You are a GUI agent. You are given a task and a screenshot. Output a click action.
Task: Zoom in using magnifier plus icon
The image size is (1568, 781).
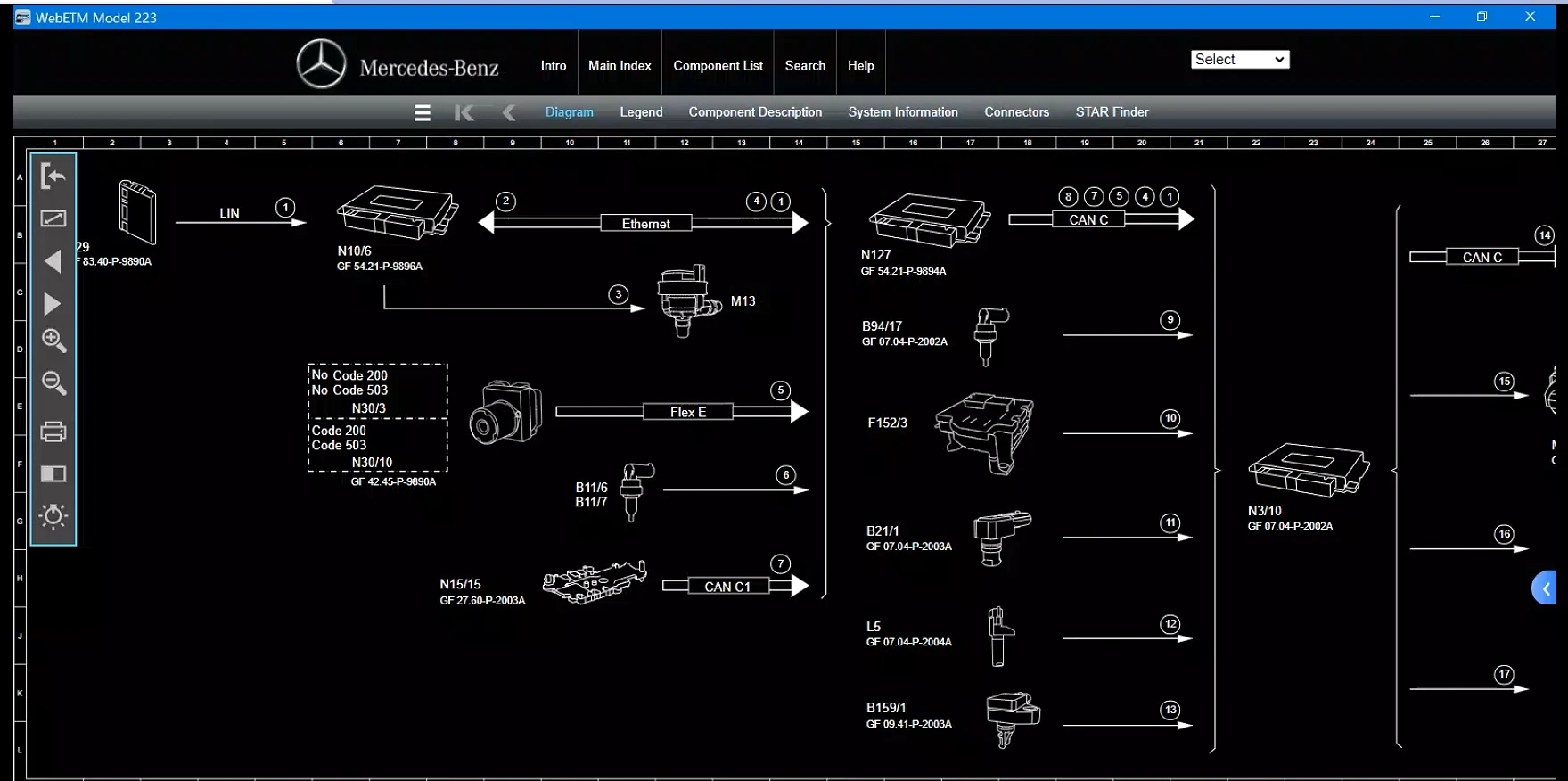(x=53, y=341)
